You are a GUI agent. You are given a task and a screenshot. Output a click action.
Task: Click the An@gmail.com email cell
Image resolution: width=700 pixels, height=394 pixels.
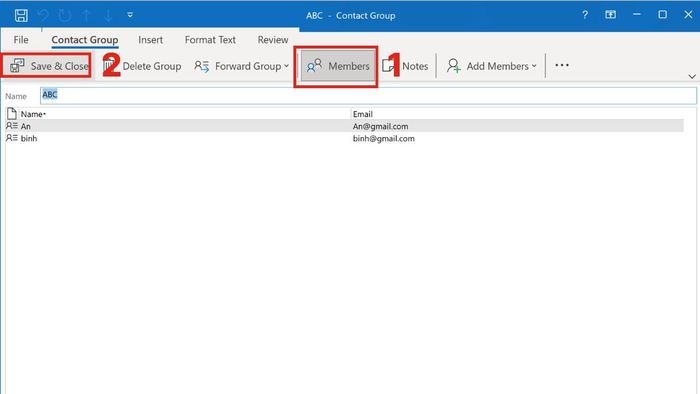(x=380, y=126)
